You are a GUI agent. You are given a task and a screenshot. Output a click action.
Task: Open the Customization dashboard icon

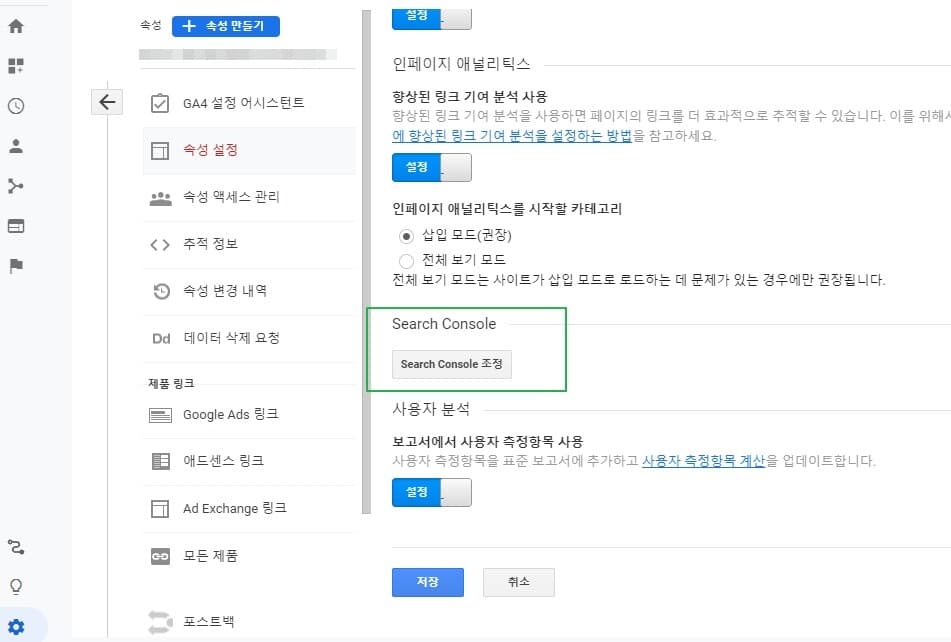[x=16, y=65]
